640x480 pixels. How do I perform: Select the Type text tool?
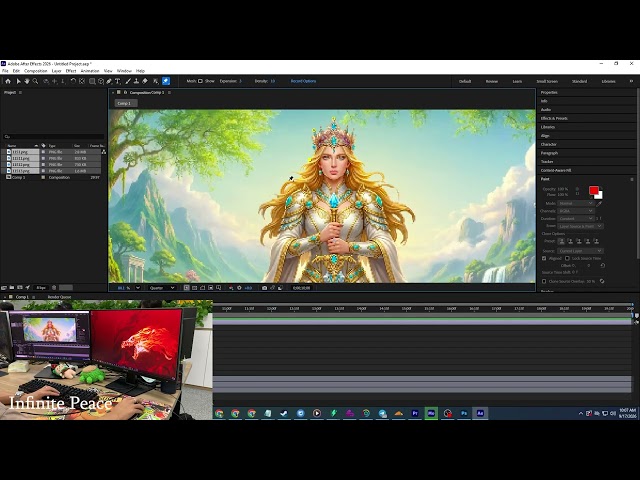pos(118,81)
